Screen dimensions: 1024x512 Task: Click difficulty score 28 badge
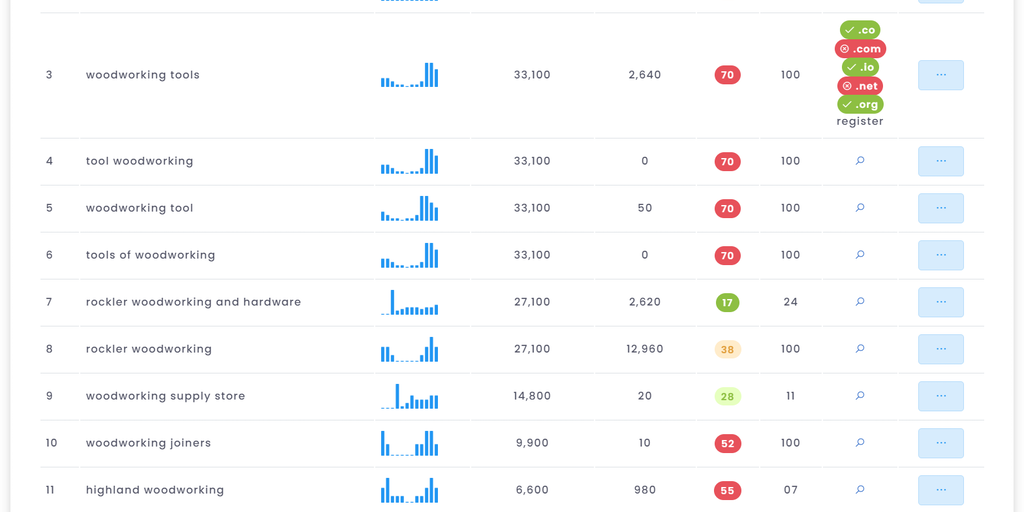coord(728,396)
